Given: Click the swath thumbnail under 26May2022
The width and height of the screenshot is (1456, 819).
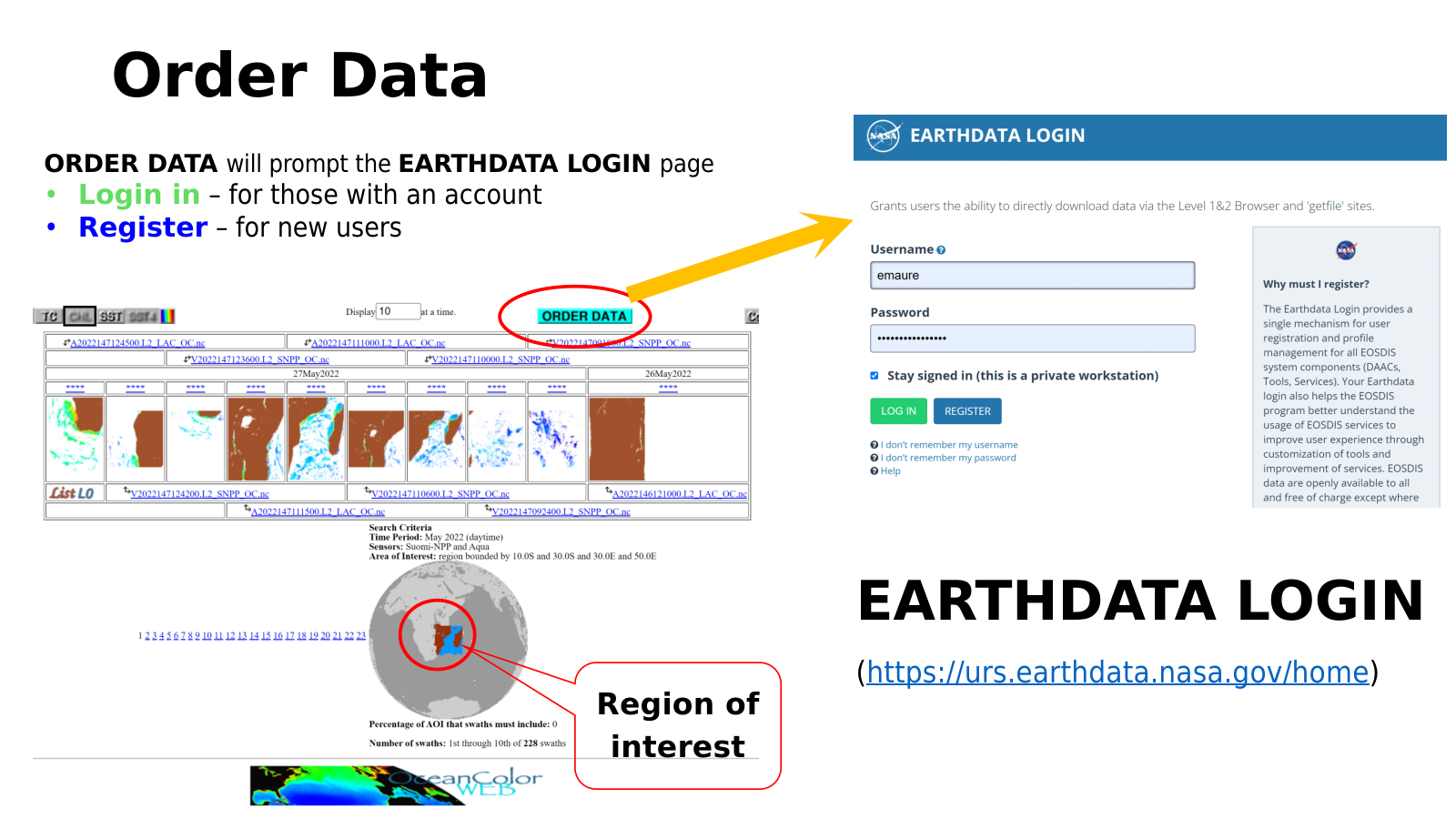Looking at the screenshot, I should (x=617, y=439).
